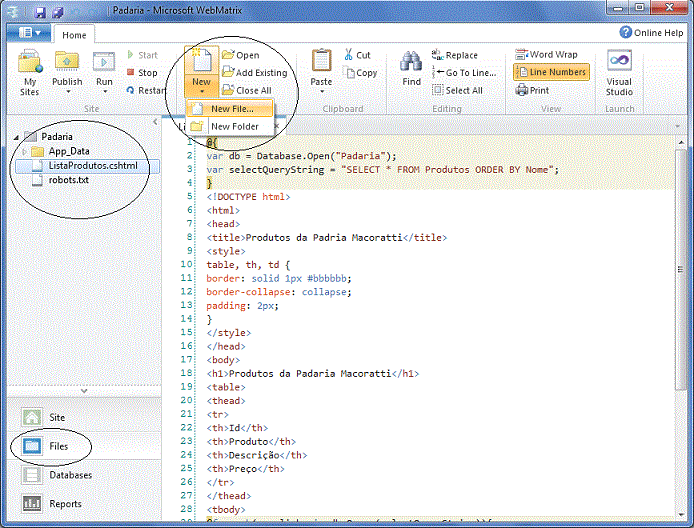Click the Run icon

click(x=104, y=62)
